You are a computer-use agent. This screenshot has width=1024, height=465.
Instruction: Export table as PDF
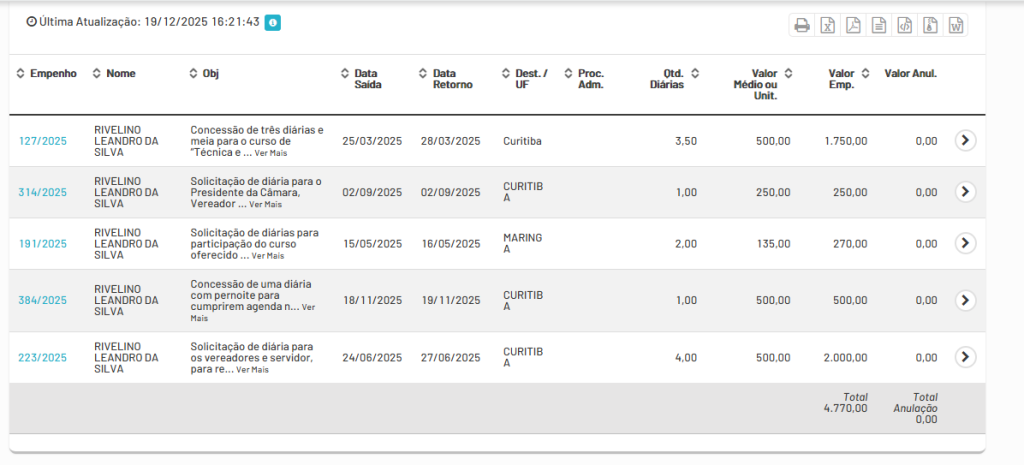point(853,26)
